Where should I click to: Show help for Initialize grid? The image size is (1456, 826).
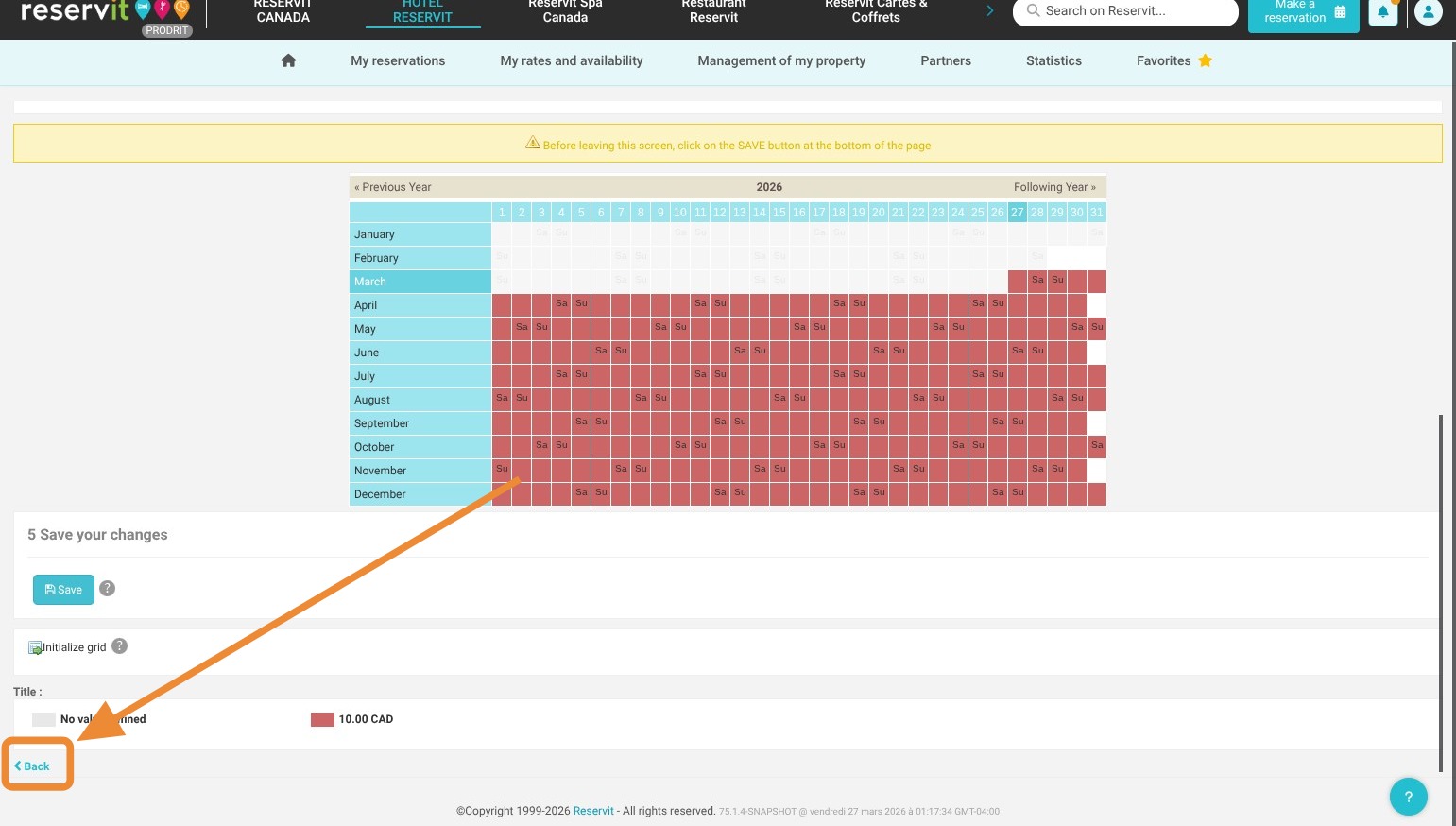pyautogui.click(x=119, y=645)
